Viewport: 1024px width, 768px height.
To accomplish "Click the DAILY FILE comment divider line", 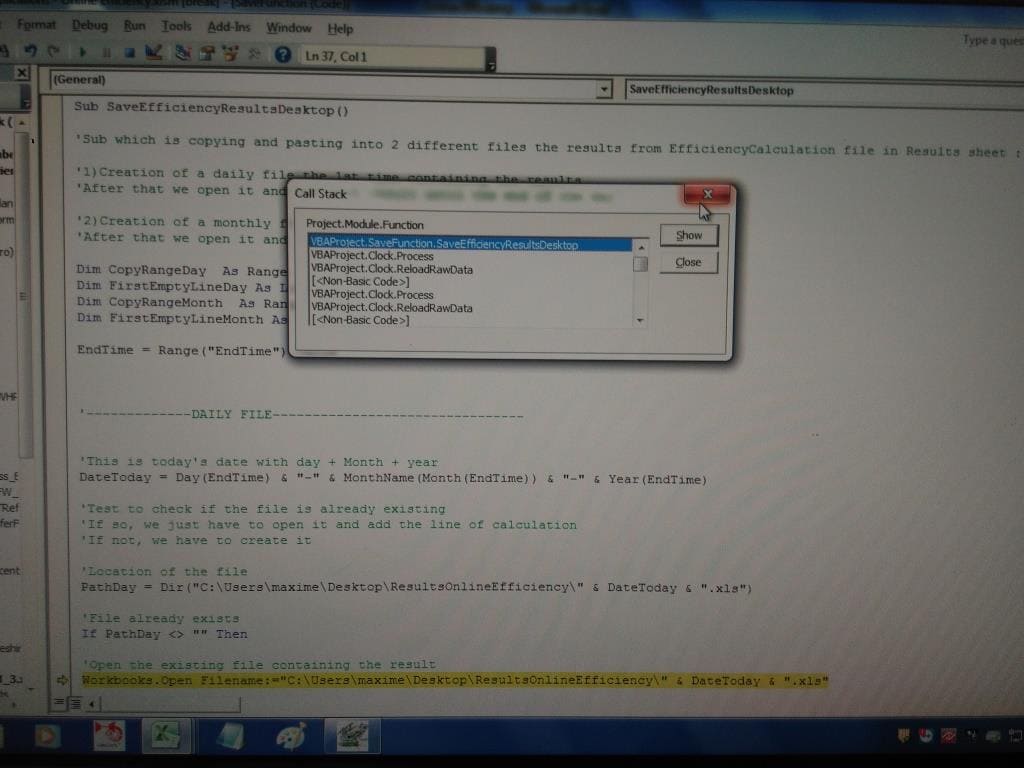I will tap(301, 414).
